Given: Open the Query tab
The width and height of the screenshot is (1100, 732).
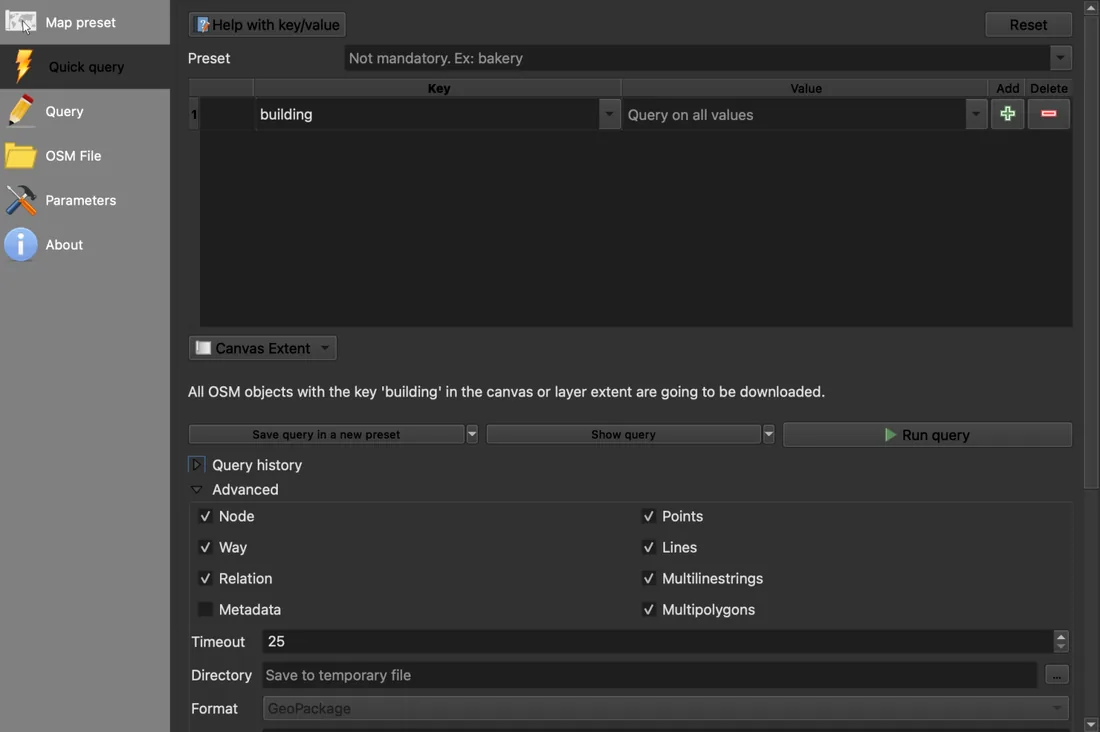Looking at the screenshot, I should 84,111.
